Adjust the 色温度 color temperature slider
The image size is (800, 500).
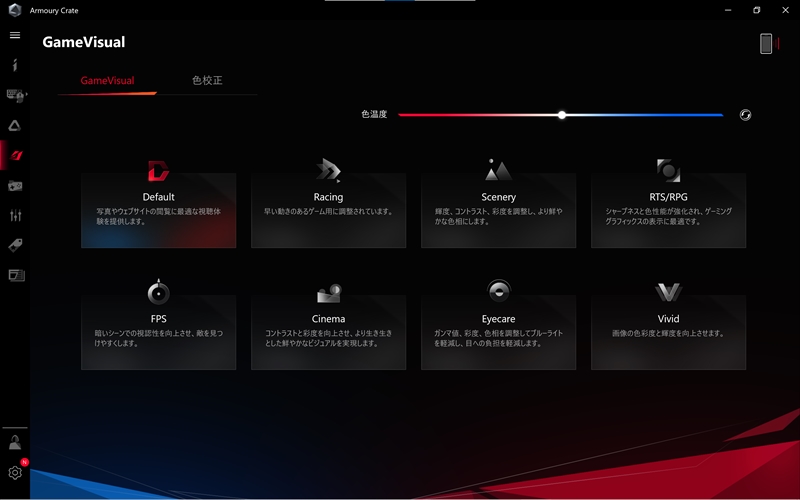click(x=561, y=115)
